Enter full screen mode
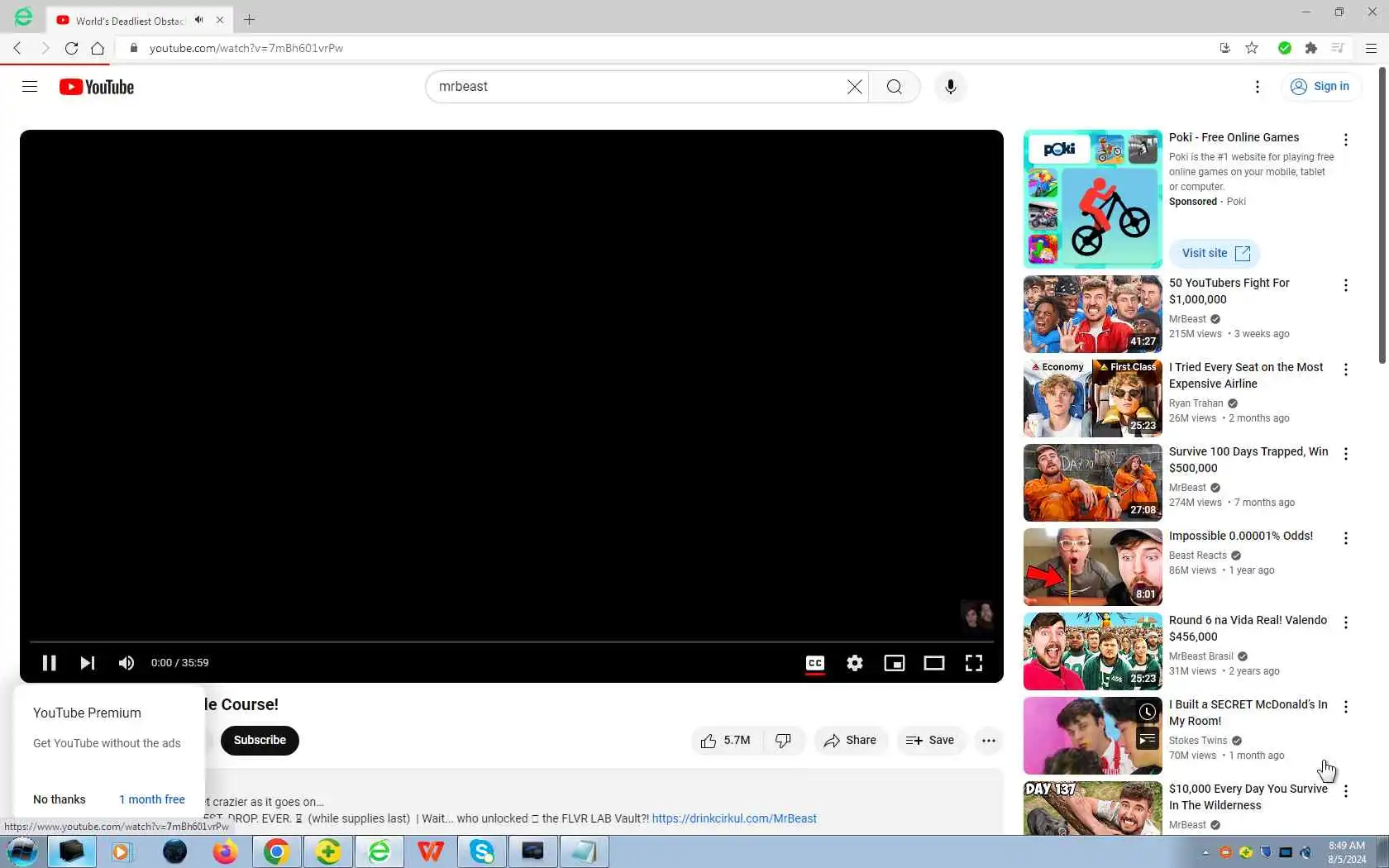 (974, 663)
